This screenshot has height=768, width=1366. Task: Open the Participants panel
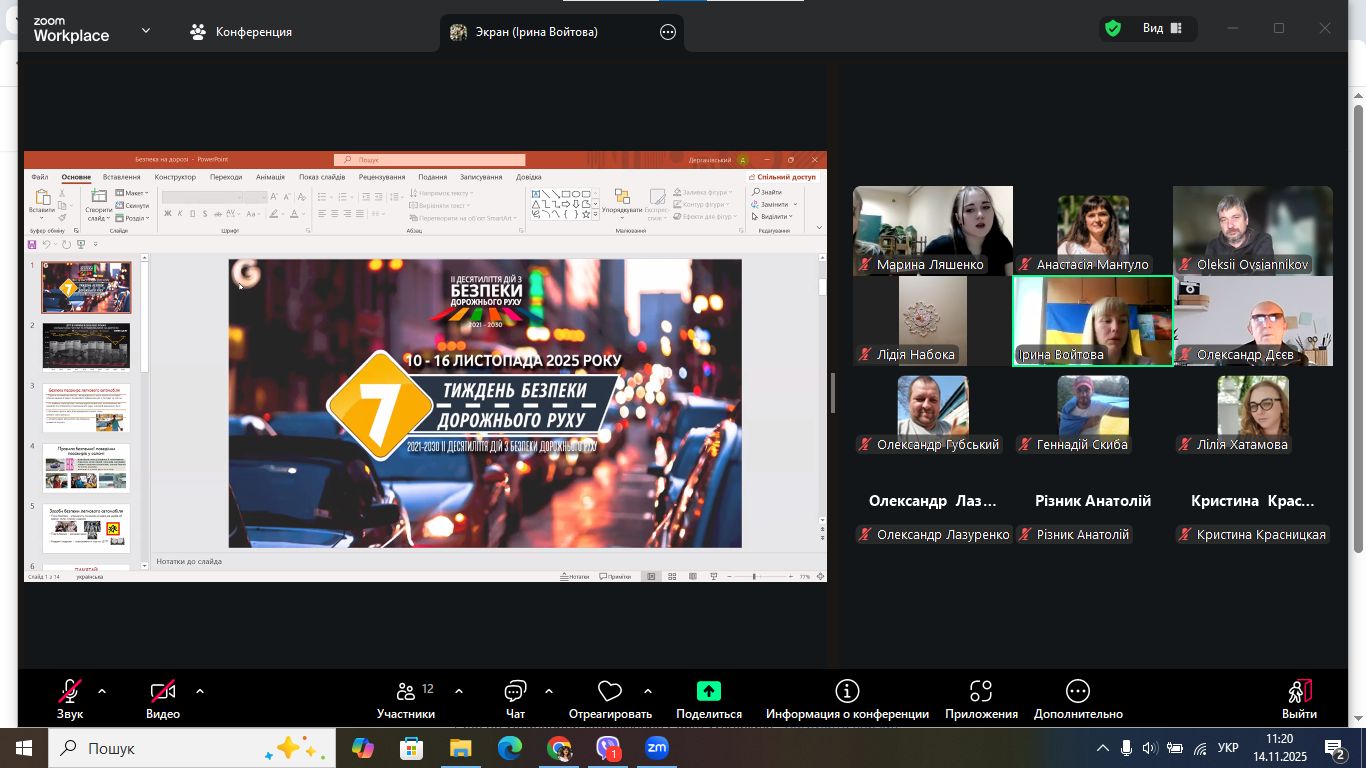click(x=406, y=699)
